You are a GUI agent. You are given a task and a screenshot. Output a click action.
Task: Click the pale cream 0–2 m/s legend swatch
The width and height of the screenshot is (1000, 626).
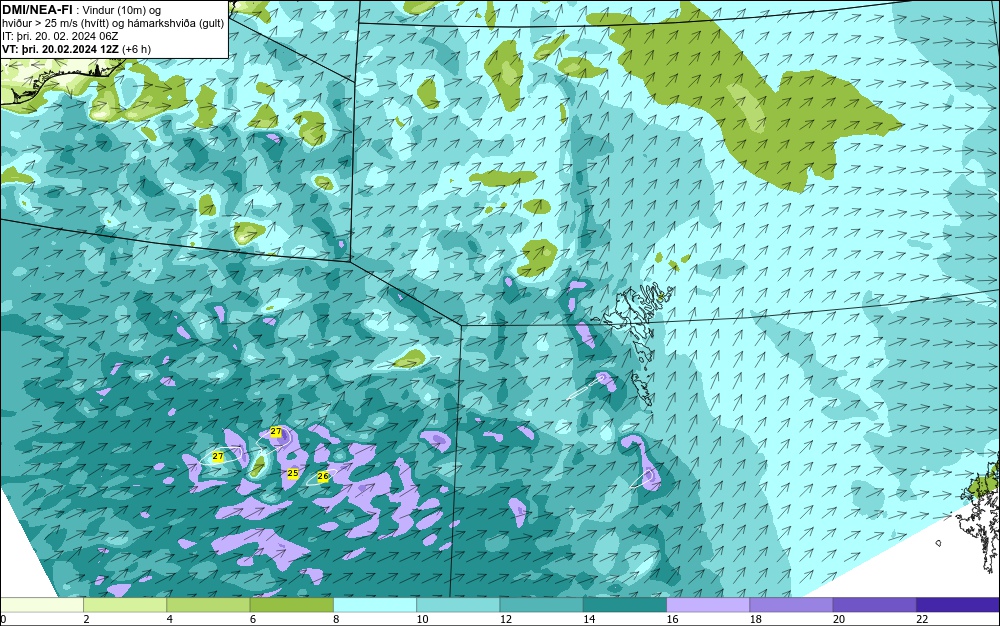[x=41, y=605]
